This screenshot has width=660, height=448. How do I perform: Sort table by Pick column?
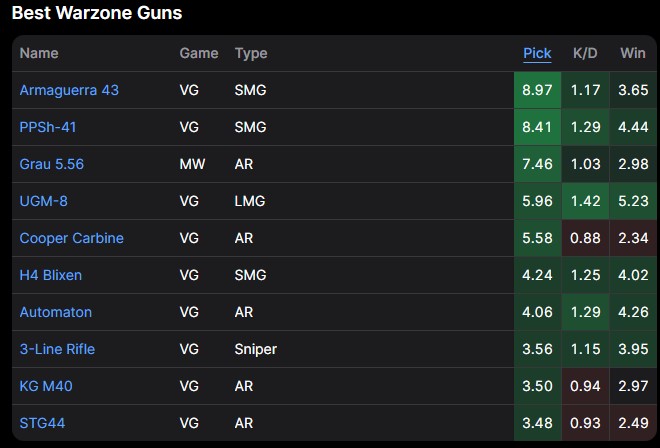537,53
